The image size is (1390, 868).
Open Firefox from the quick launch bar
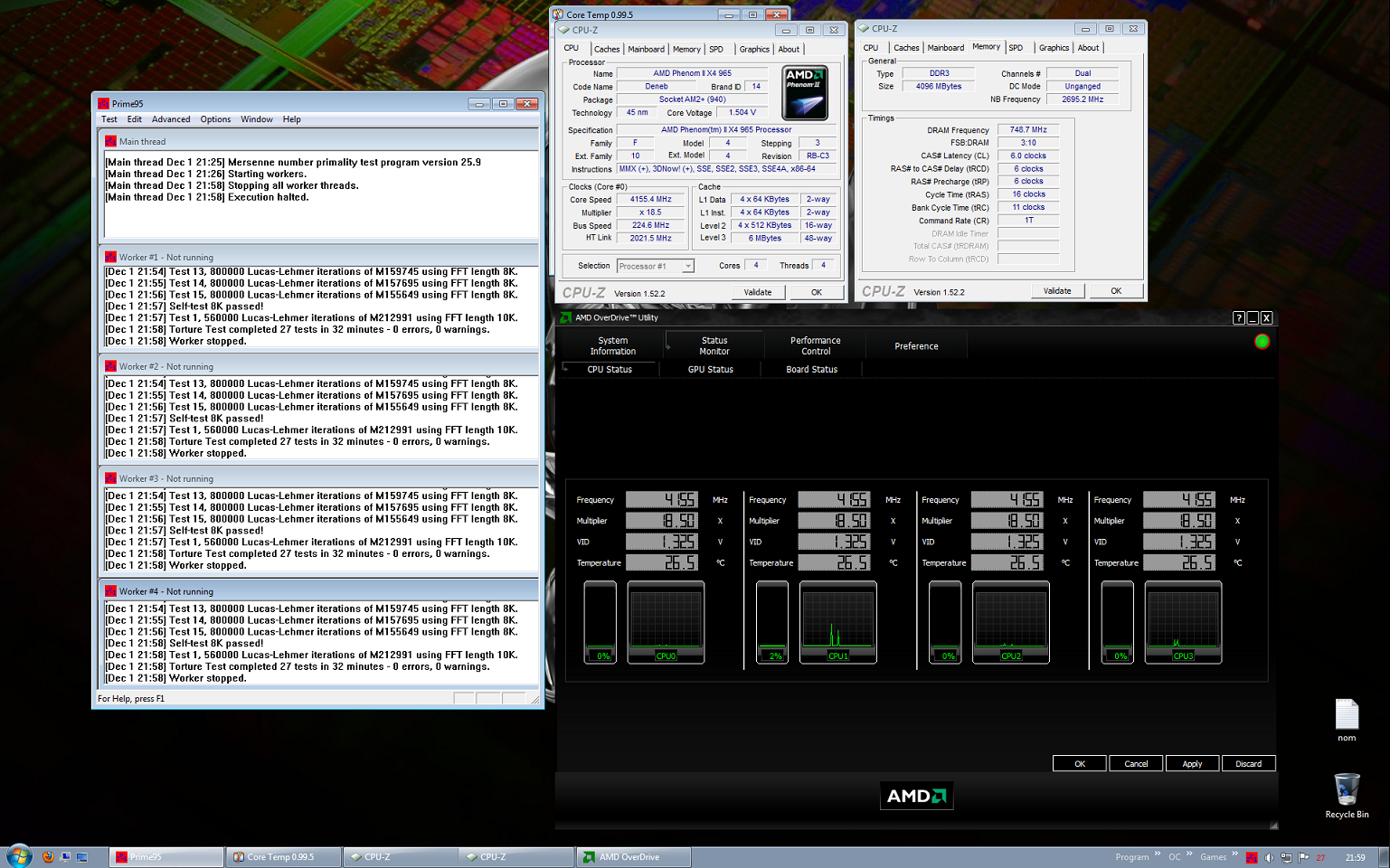(x=48, y=856)
